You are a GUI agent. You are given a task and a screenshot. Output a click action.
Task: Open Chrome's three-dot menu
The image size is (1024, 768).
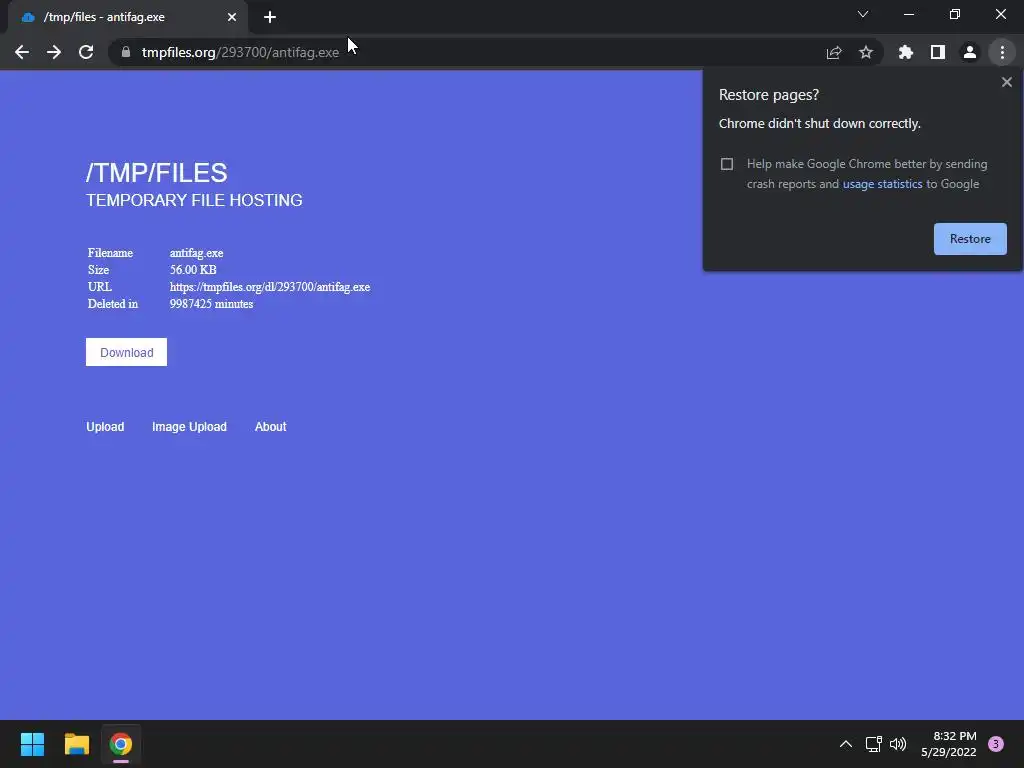point(1002,52)
